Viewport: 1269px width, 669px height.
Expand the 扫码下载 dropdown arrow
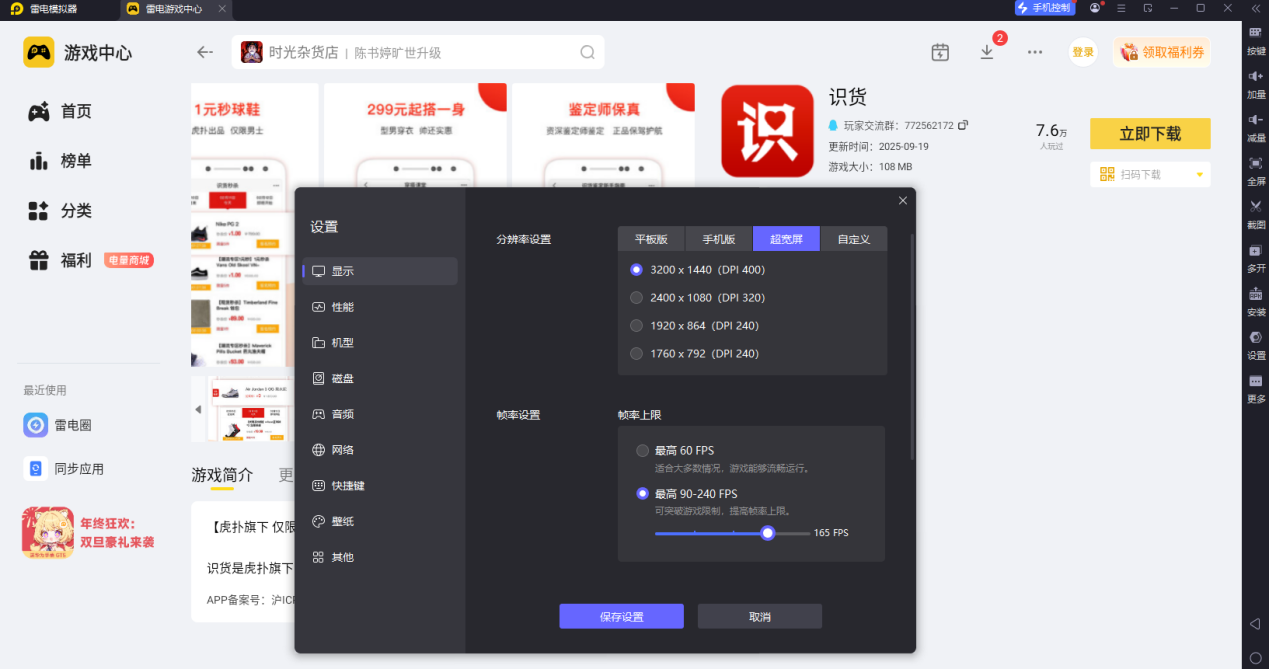(1199, 175)
